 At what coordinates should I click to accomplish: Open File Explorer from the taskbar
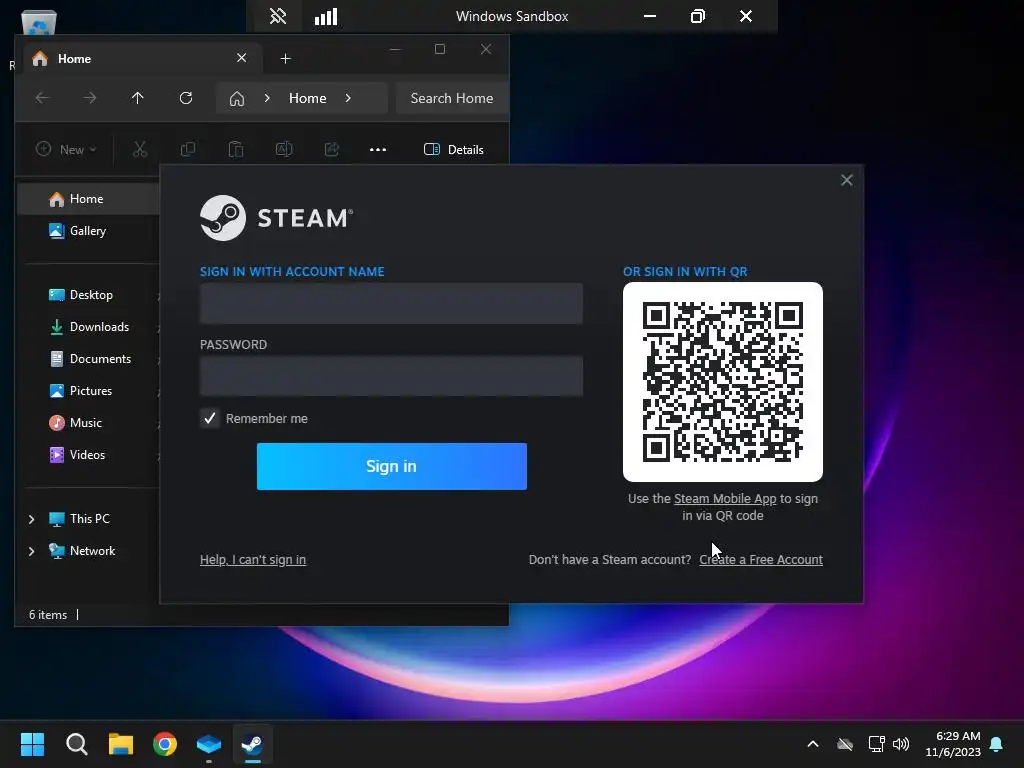tap(121, 744)
